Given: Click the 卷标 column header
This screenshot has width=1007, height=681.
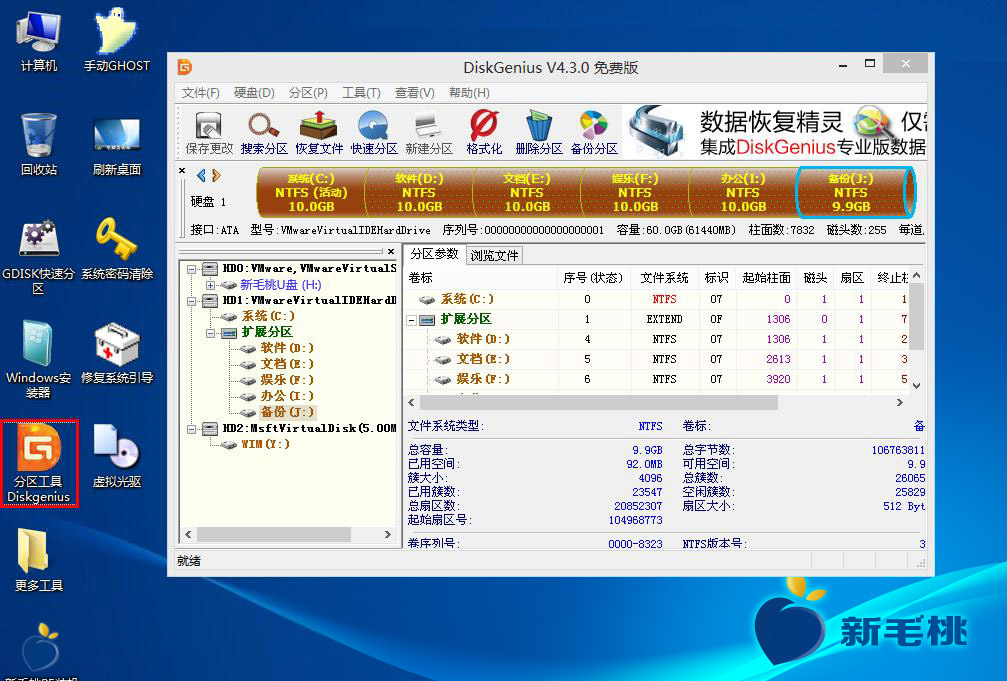Looking at the screenshot, I should (x=481, y=278).
